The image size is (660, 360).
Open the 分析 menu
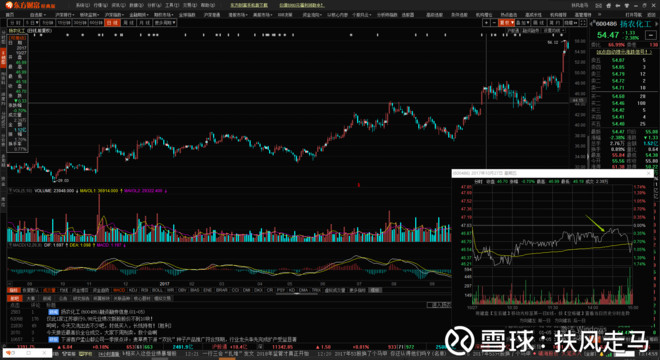tap(154, 5)
